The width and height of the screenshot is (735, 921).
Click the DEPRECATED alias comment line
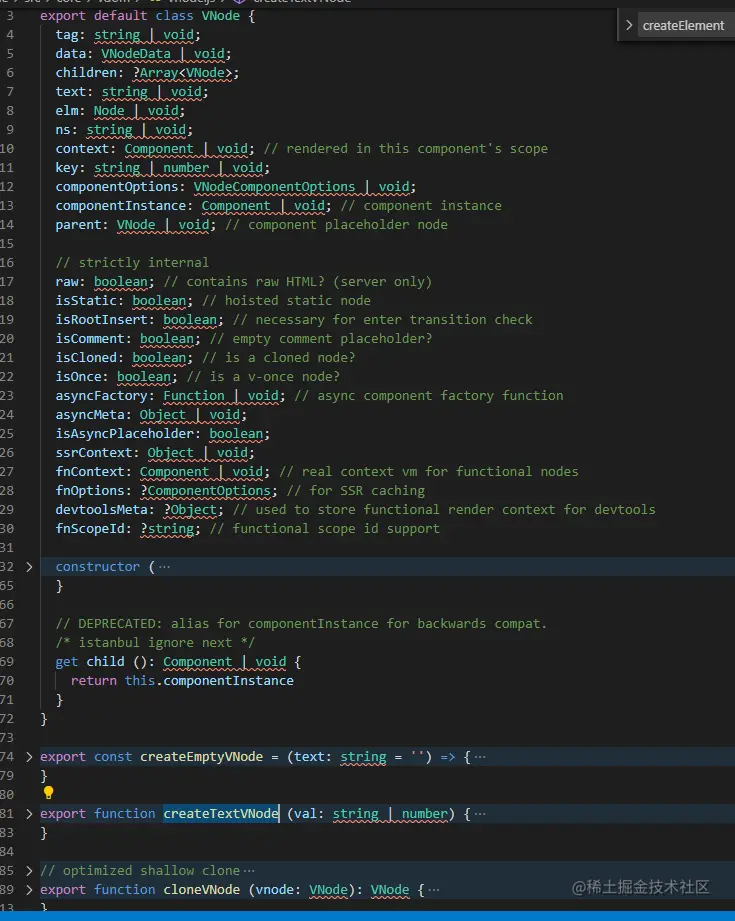coord(301,623)
